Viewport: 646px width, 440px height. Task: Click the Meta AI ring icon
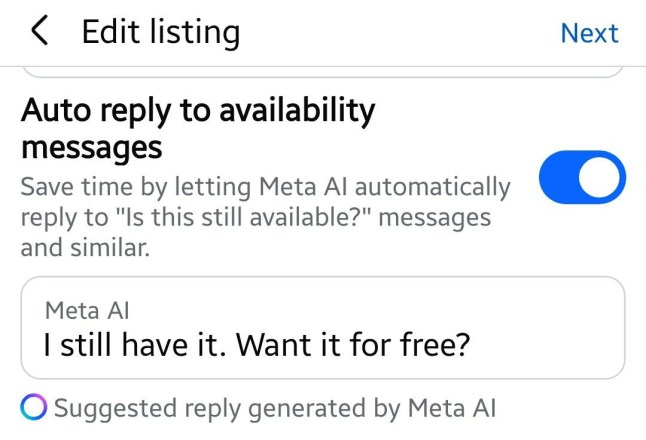[x=33, y=407]
